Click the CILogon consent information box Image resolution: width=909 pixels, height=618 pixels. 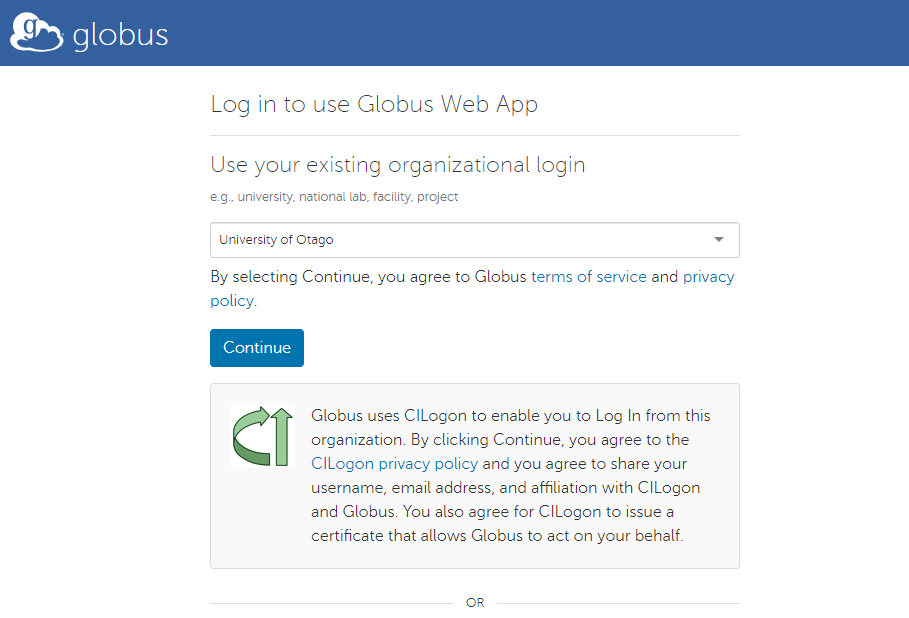pyautogui.click(x=475, y=475)
